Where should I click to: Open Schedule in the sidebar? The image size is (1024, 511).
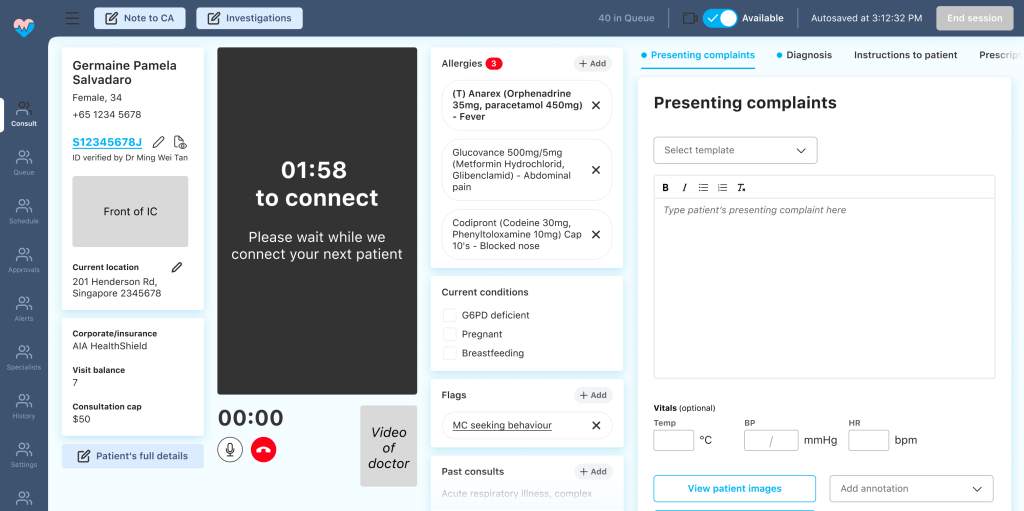(x=24, y=211)
